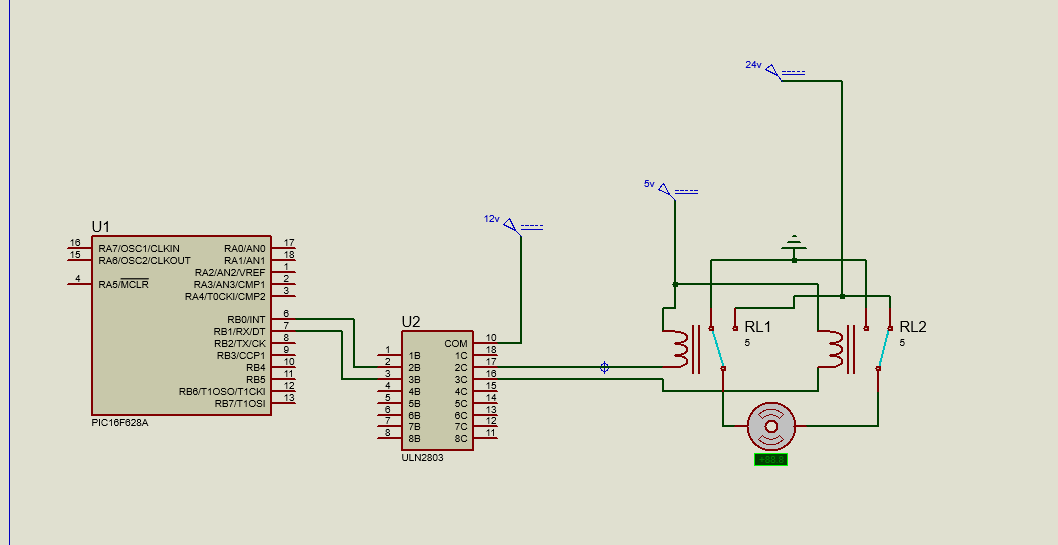
Task: Click the 12v terminal label
Action: [491, 219]
